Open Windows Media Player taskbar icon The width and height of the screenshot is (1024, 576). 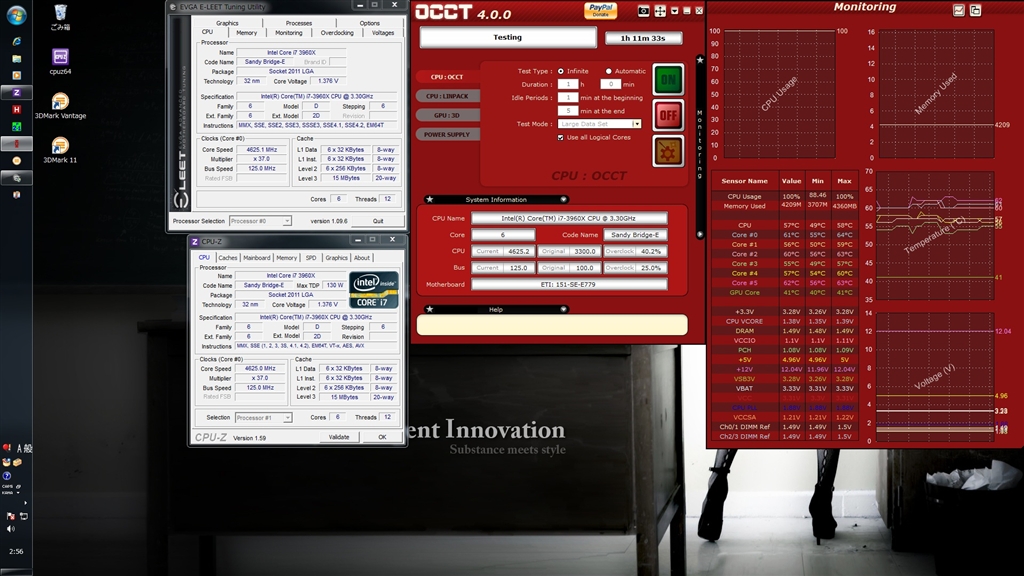[16, 76]
